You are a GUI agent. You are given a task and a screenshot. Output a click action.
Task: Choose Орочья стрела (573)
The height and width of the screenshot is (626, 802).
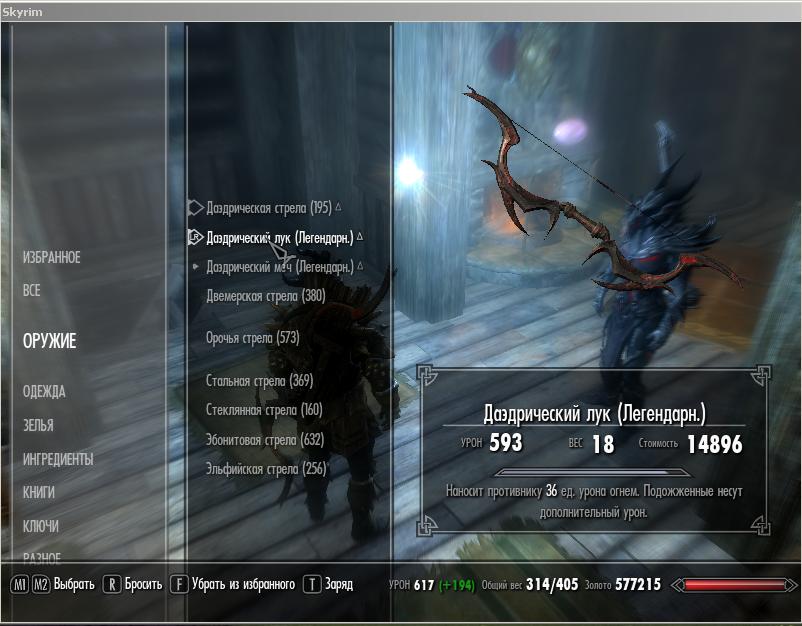(253, 338)
